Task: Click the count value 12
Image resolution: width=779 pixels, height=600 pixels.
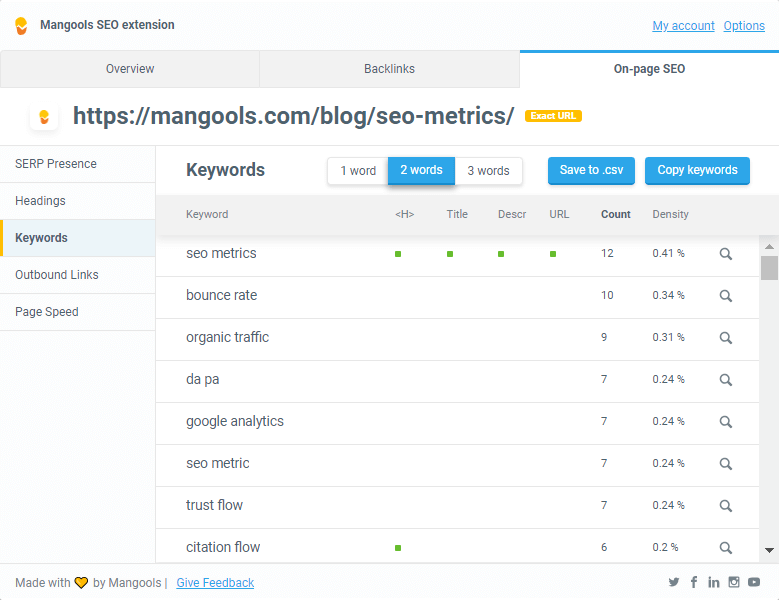Action: click(x=607, y=253)
